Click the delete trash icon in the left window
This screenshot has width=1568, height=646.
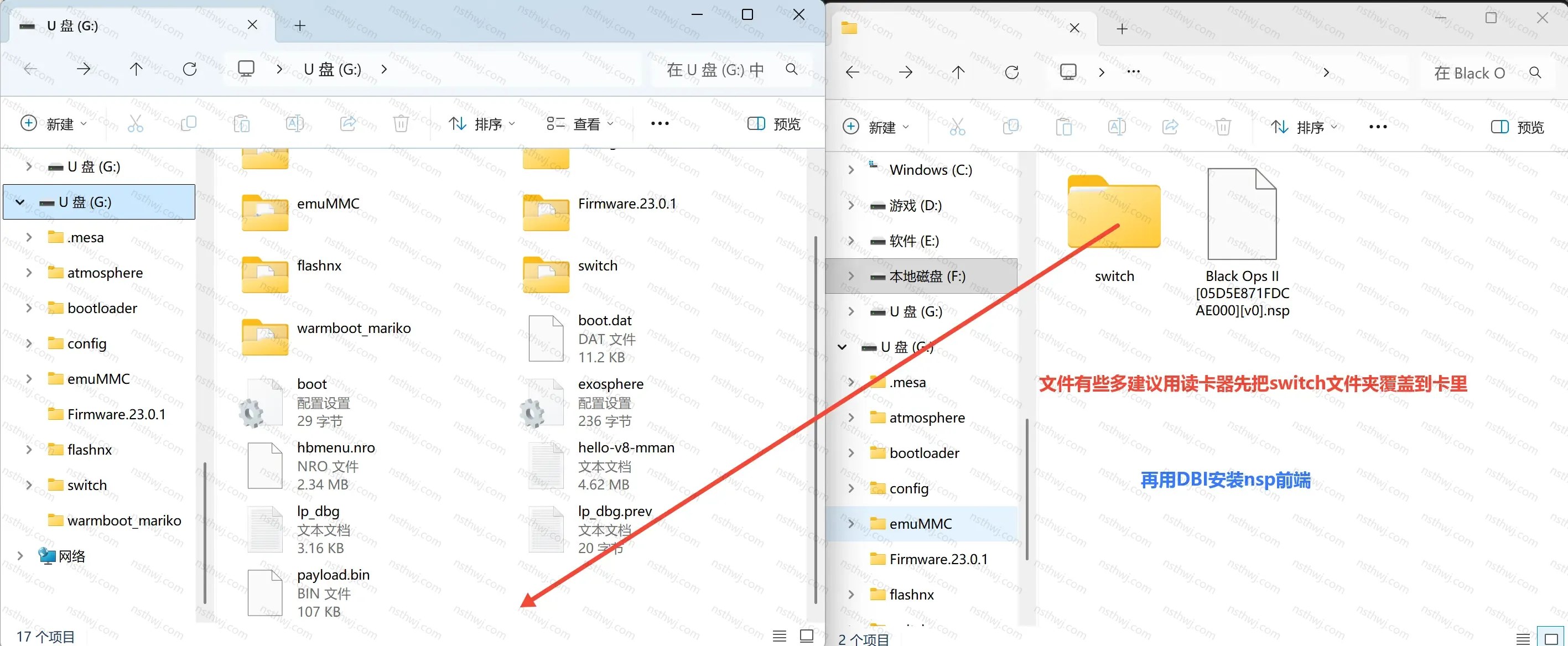(401, 124)
